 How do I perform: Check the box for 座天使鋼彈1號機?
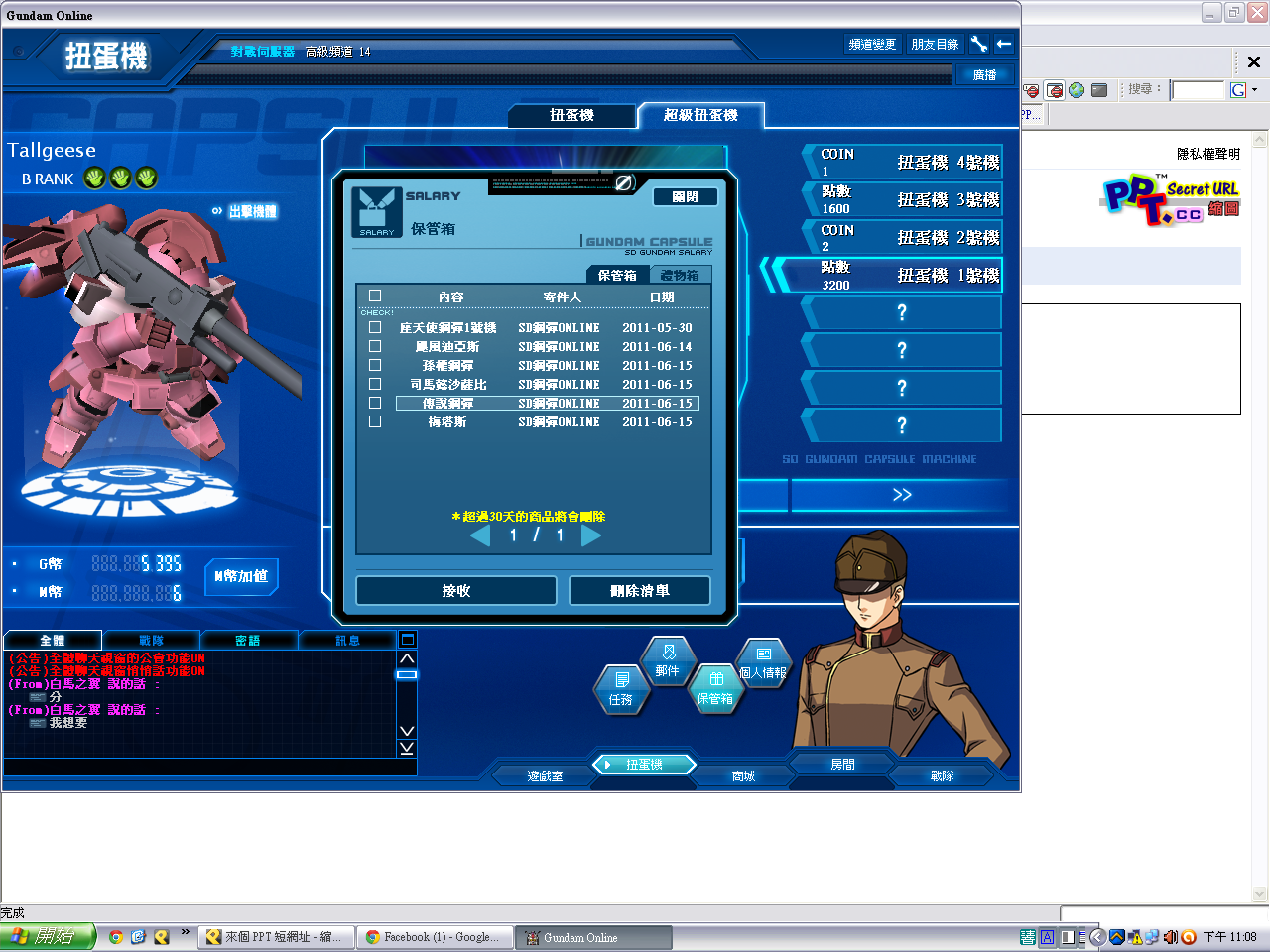click(375, 327)
